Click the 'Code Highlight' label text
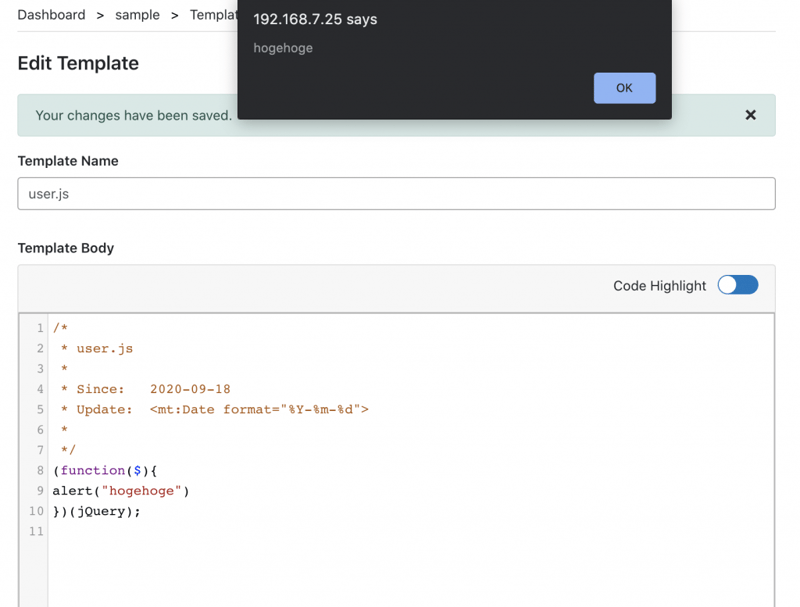This screenshot has width=800, height=607. point(659,286)
